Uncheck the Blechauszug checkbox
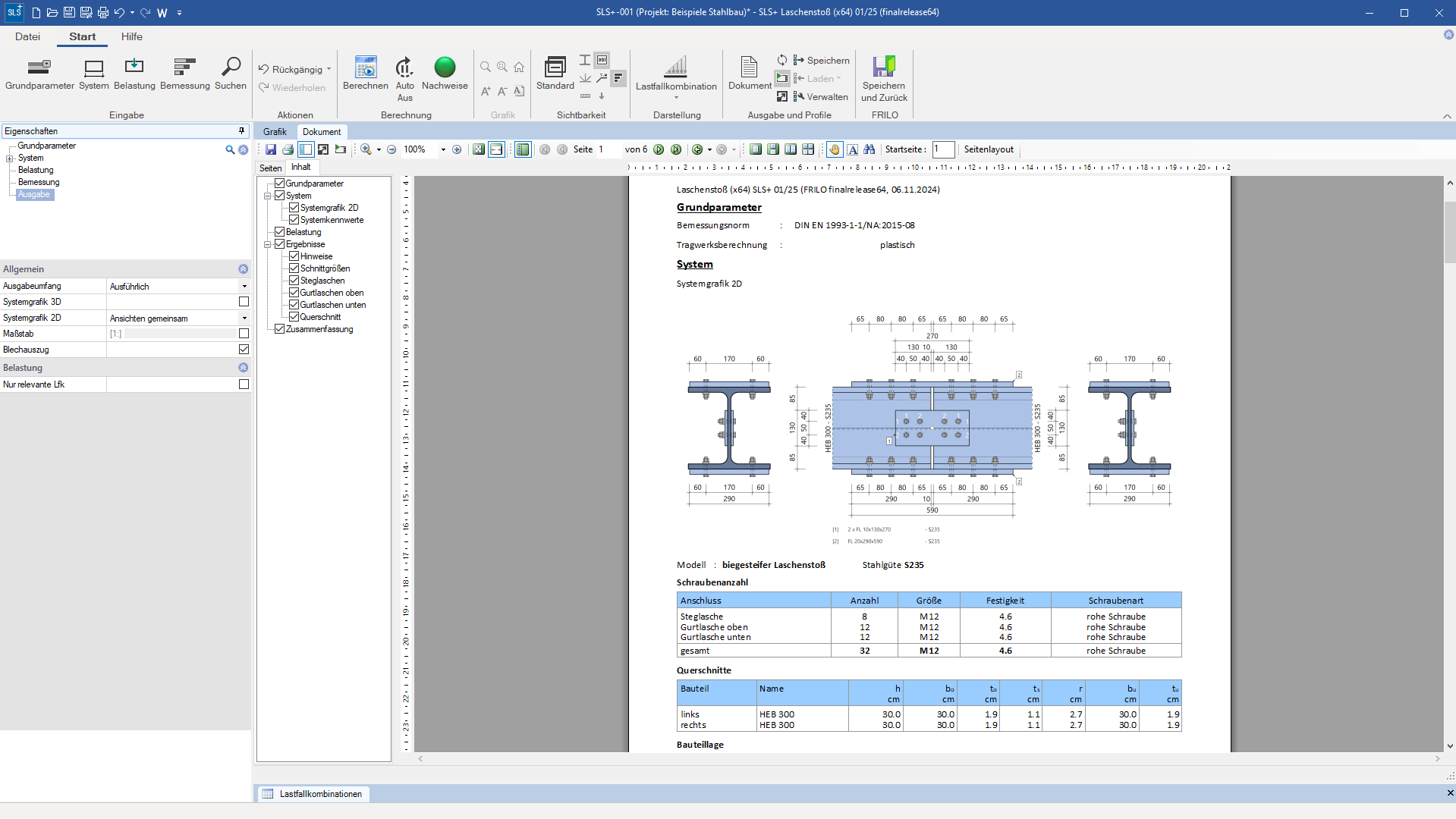 [x=244, y=350]
